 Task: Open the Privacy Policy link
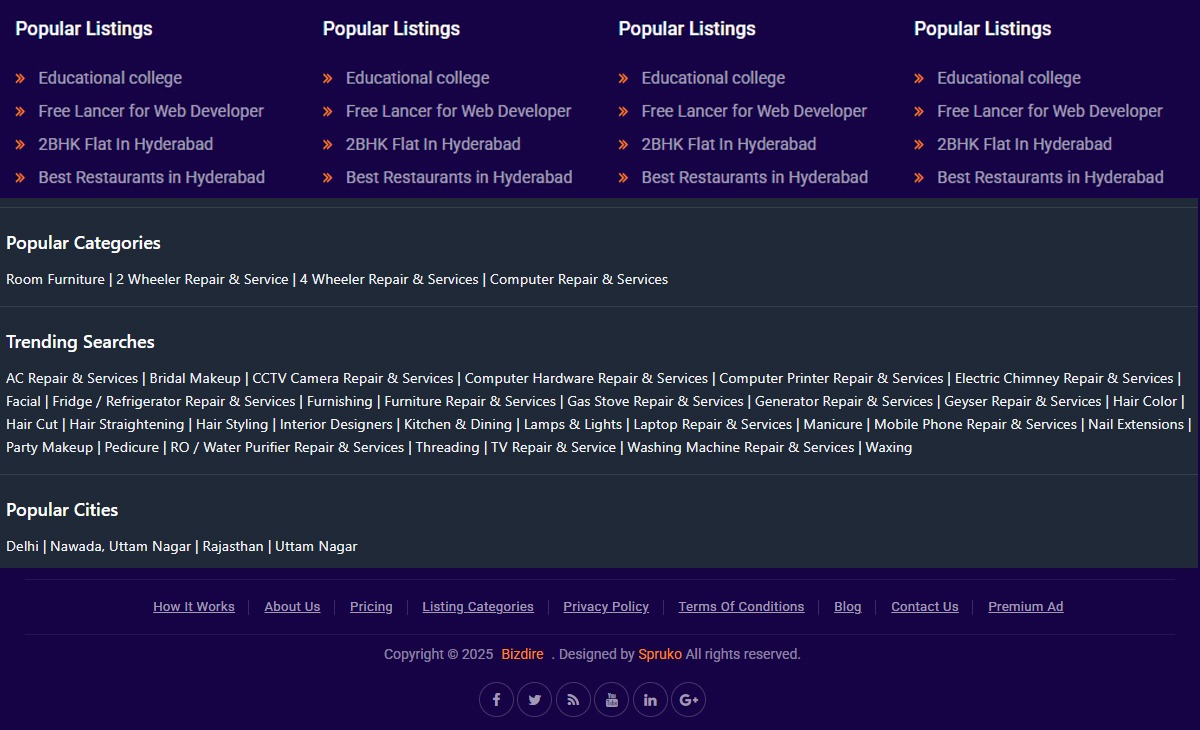606,607
